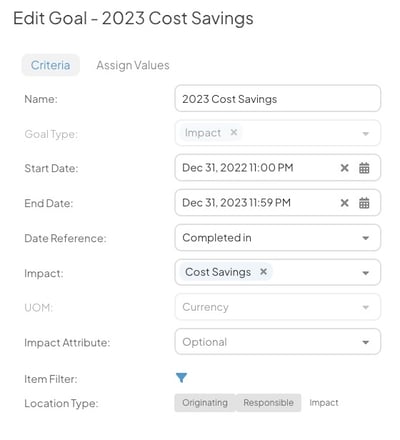Expand the UOM Currency dropdown
400x440 pixels.
click(x=278, y=307)
